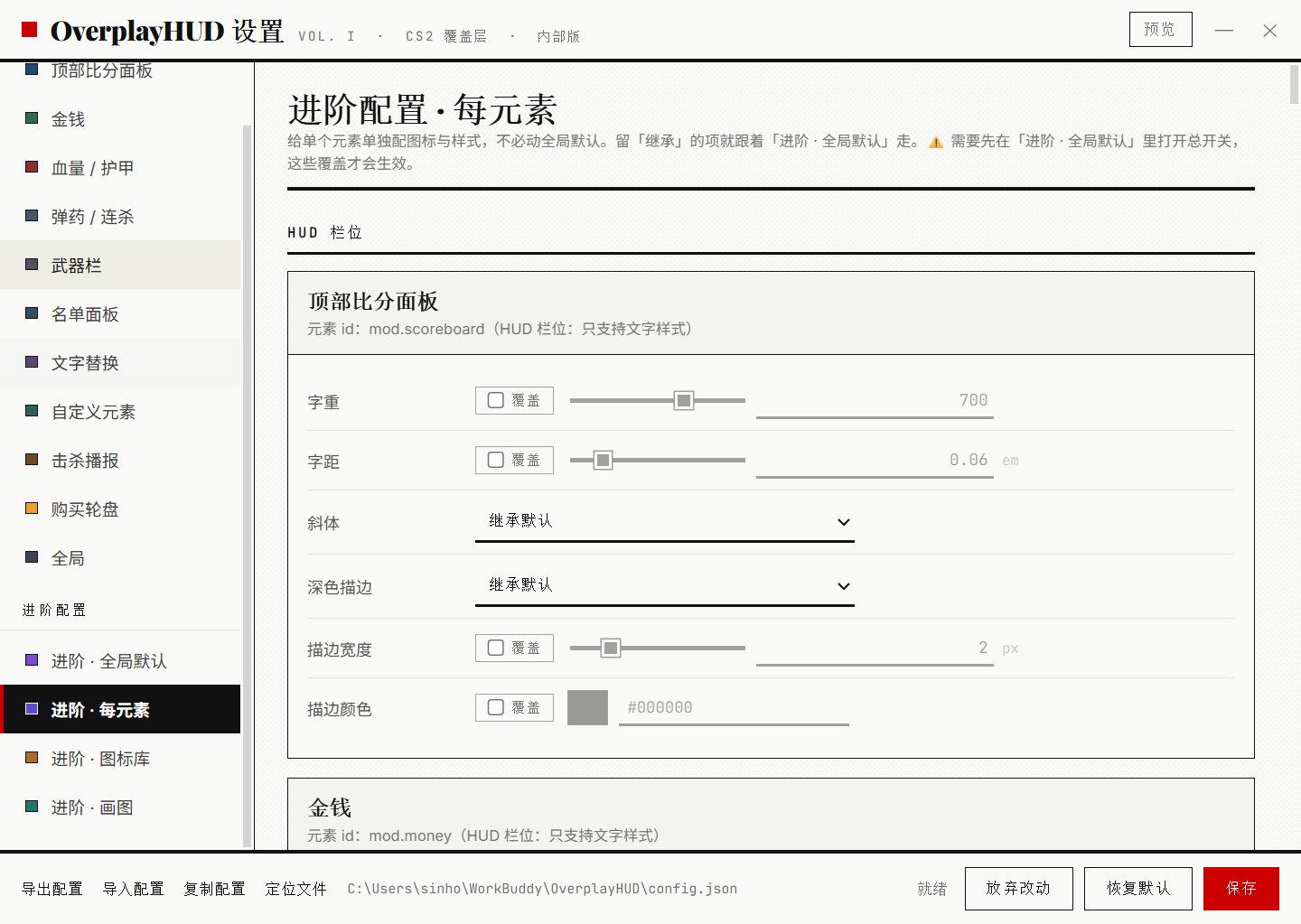This screenshot has width=1301, height=924.
Task: Open the 进阶 · 每元素 sidebar page
Action: pos(120,709)
